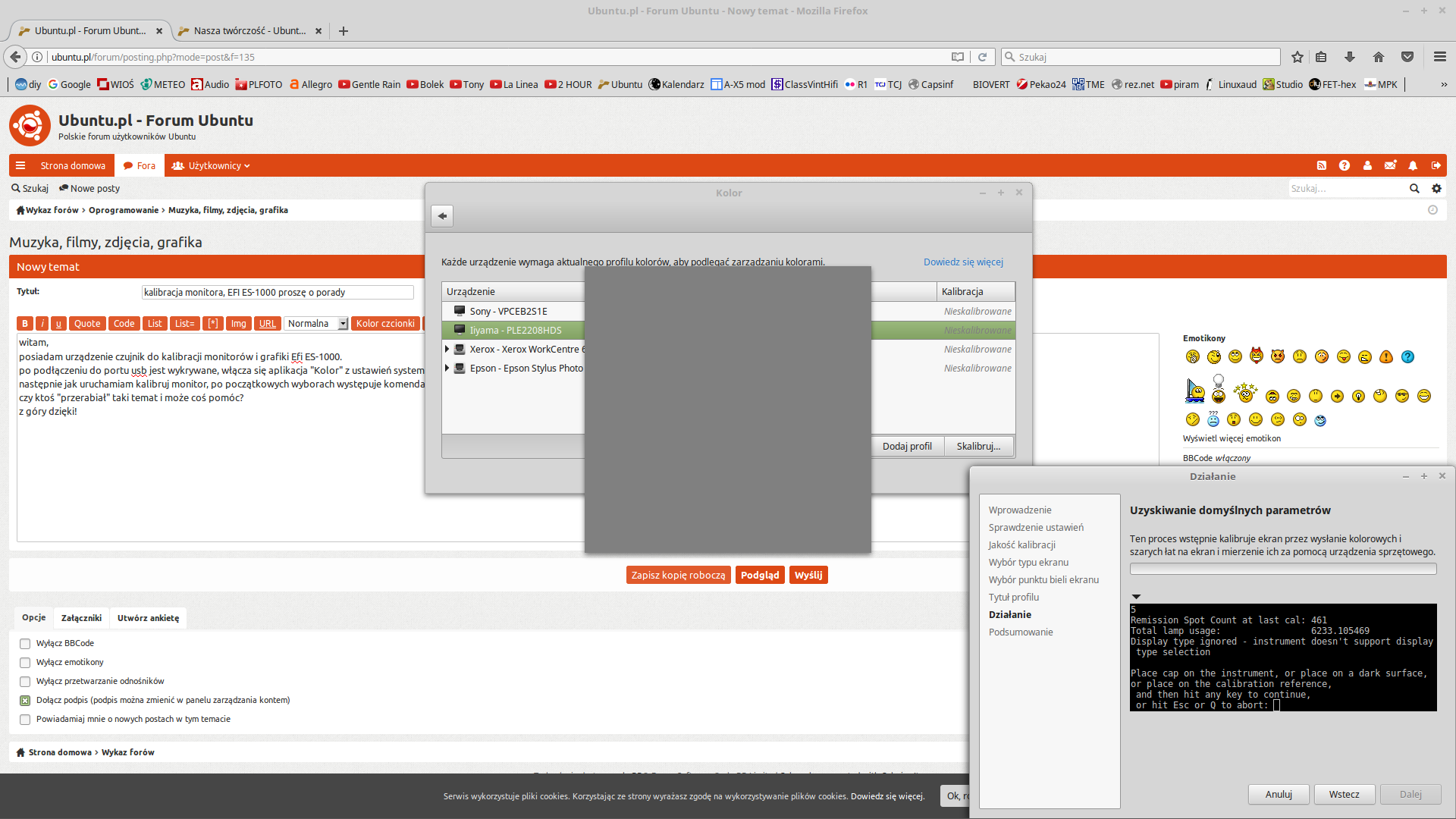Click Anuluj in Działanie window
Screen dimensions: 1456x819
1279,794
